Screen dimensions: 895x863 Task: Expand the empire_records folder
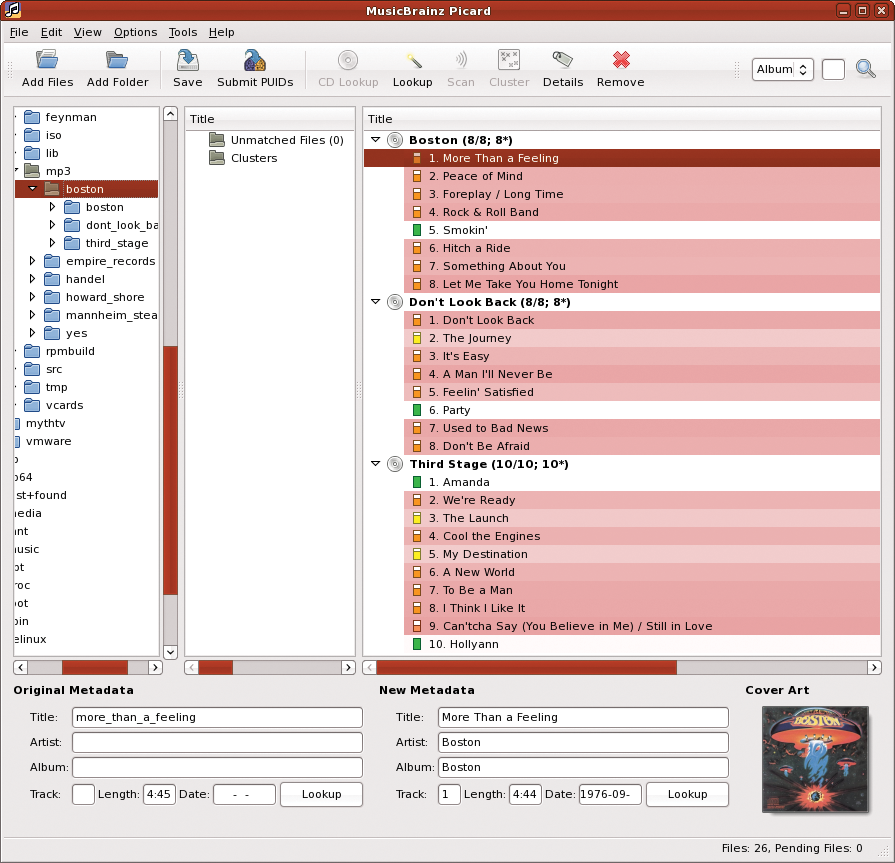click(33, 261)
